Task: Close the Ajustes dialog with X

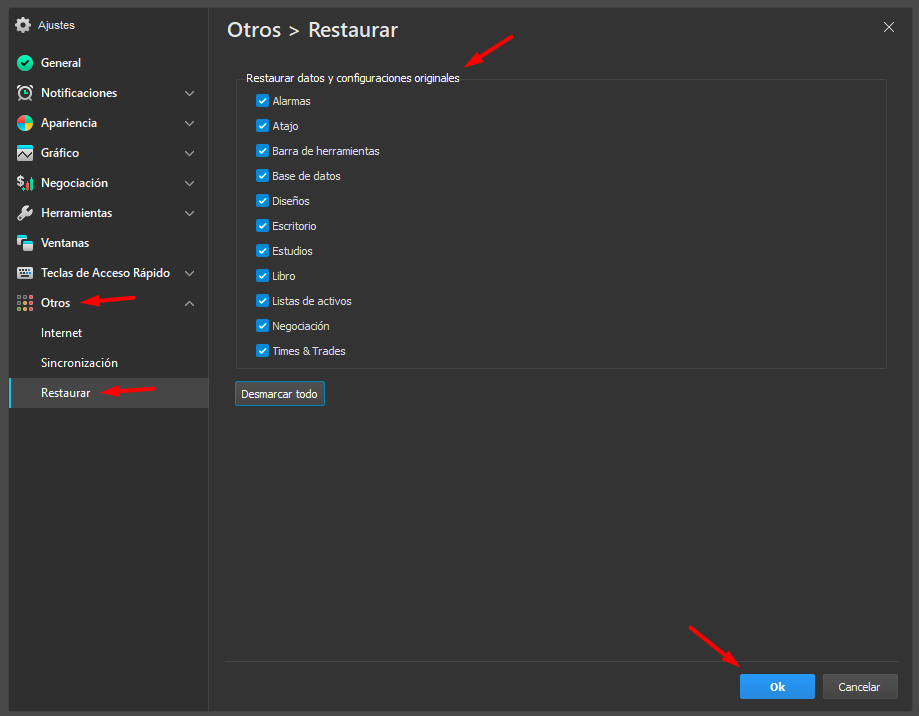Action: [x=888, y=27]
